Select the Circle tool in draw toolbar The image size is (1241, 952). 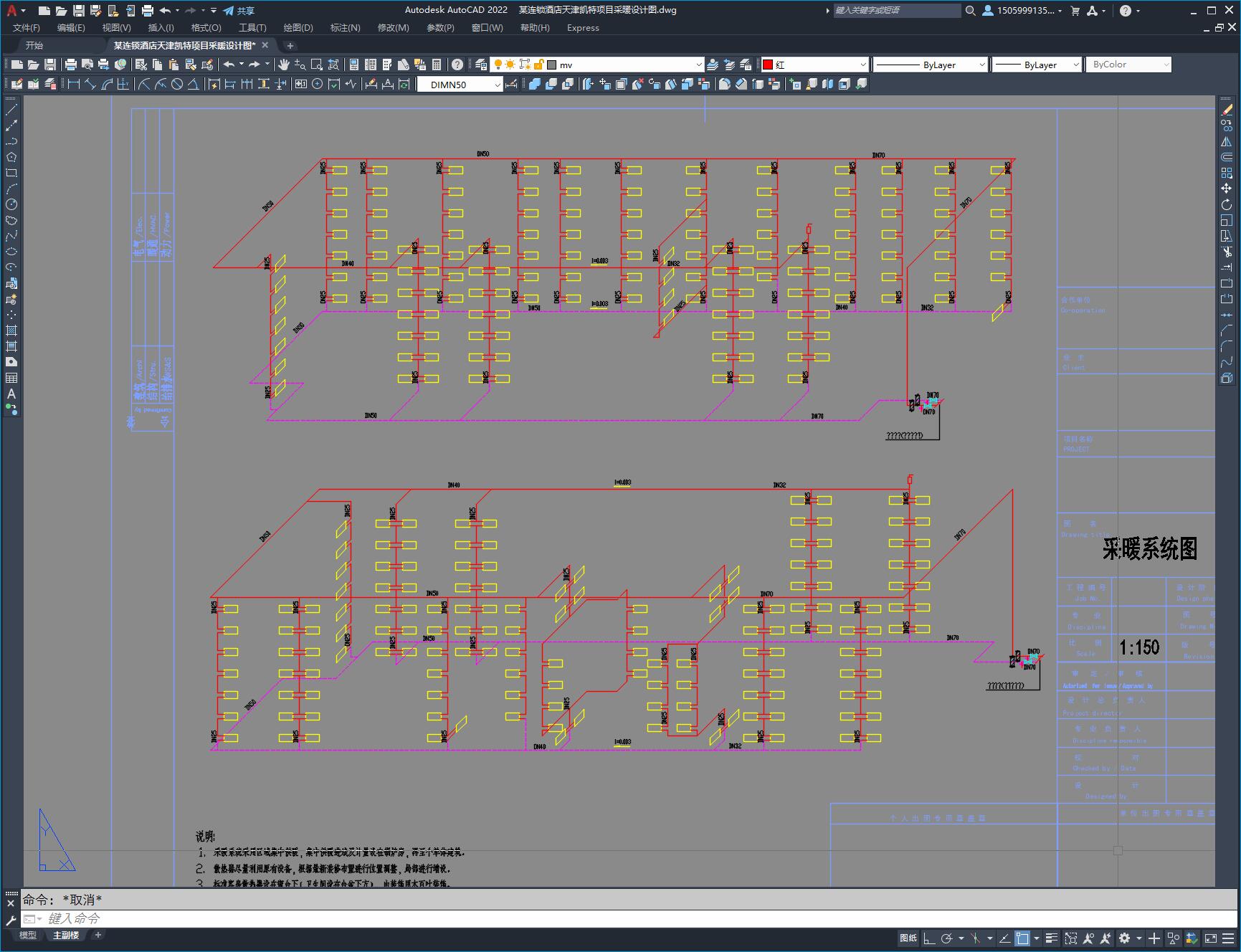click(11, 204)
